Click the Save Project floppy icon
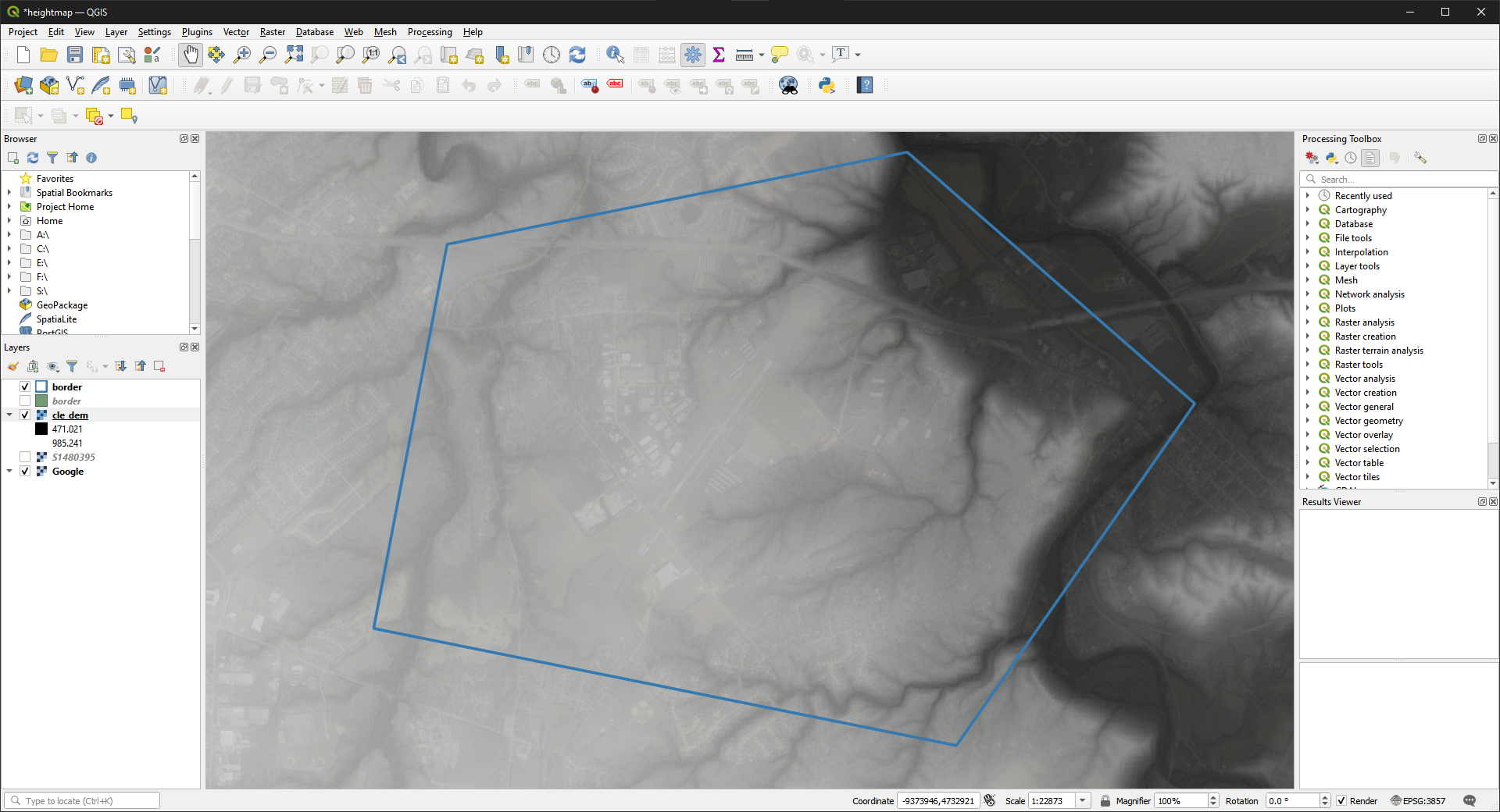The width and height of the screenshot is (1500, 812). pos(75,55)
